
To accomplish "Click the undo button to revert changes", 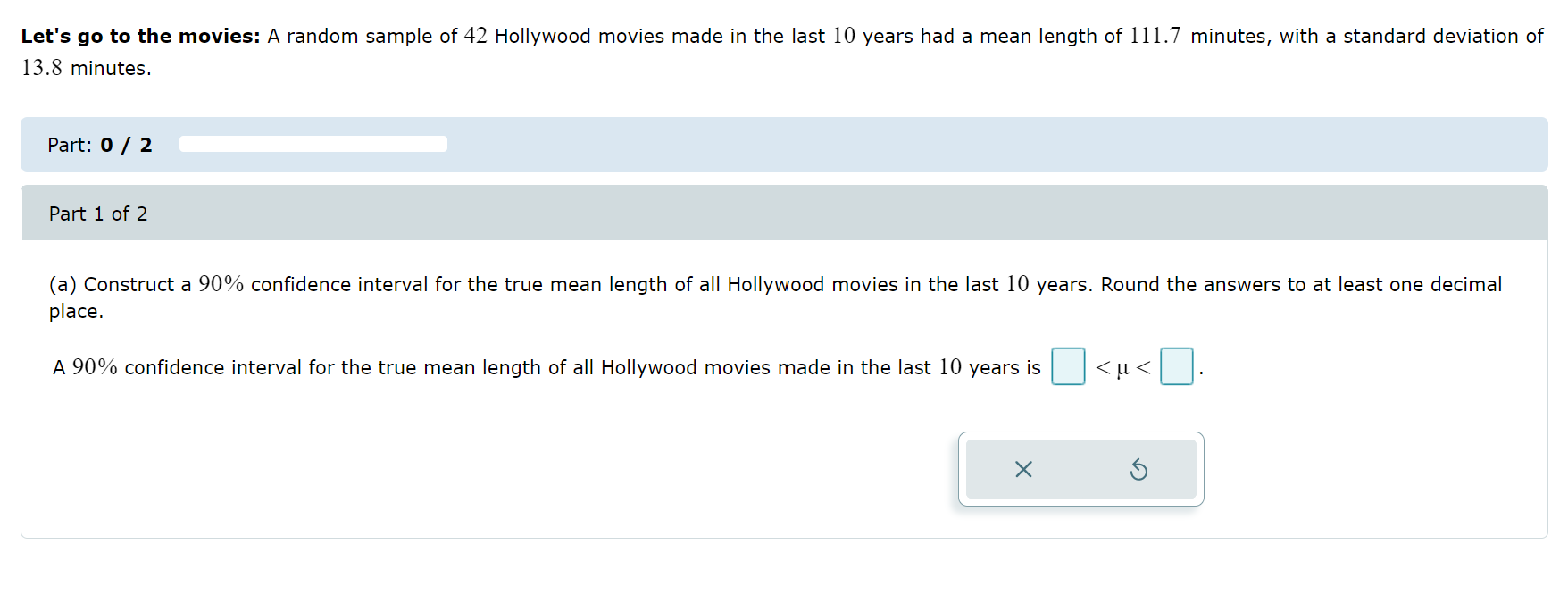I will click(1140, 469).
